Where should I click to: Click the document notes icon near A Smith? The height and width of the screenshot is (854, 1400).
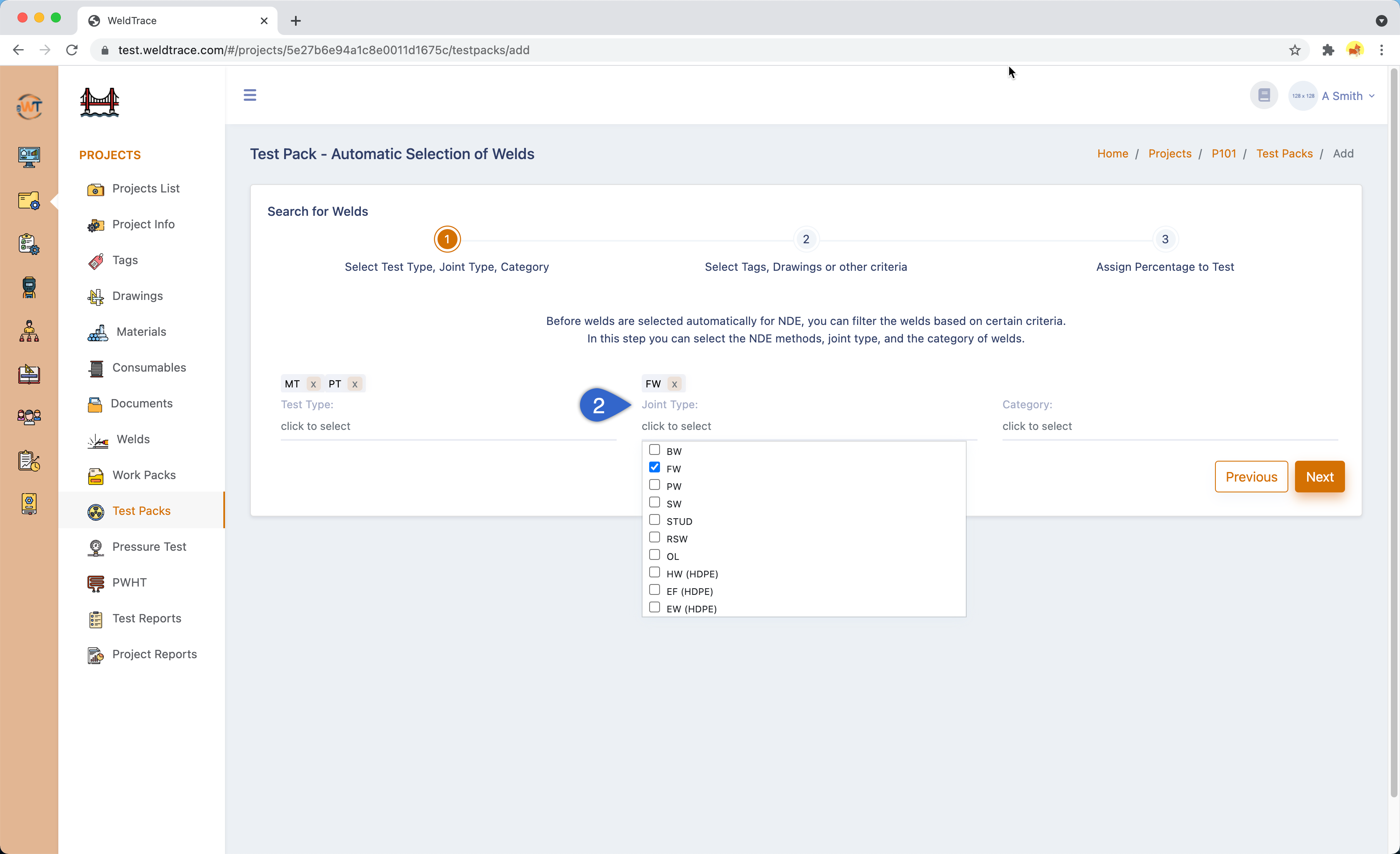1264,95
